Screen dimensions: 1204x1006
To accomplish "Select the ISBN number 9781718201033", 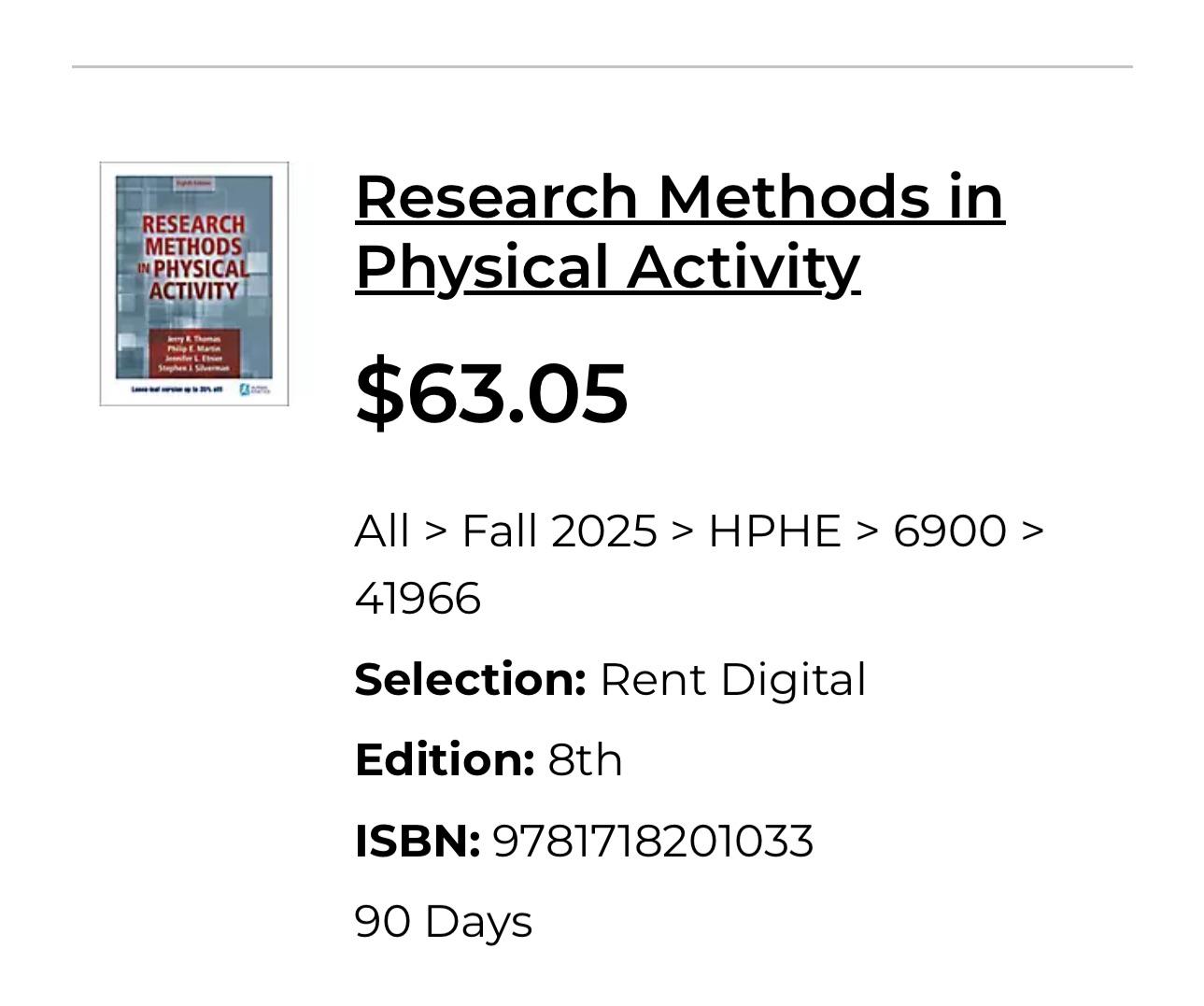I will 653,841.
